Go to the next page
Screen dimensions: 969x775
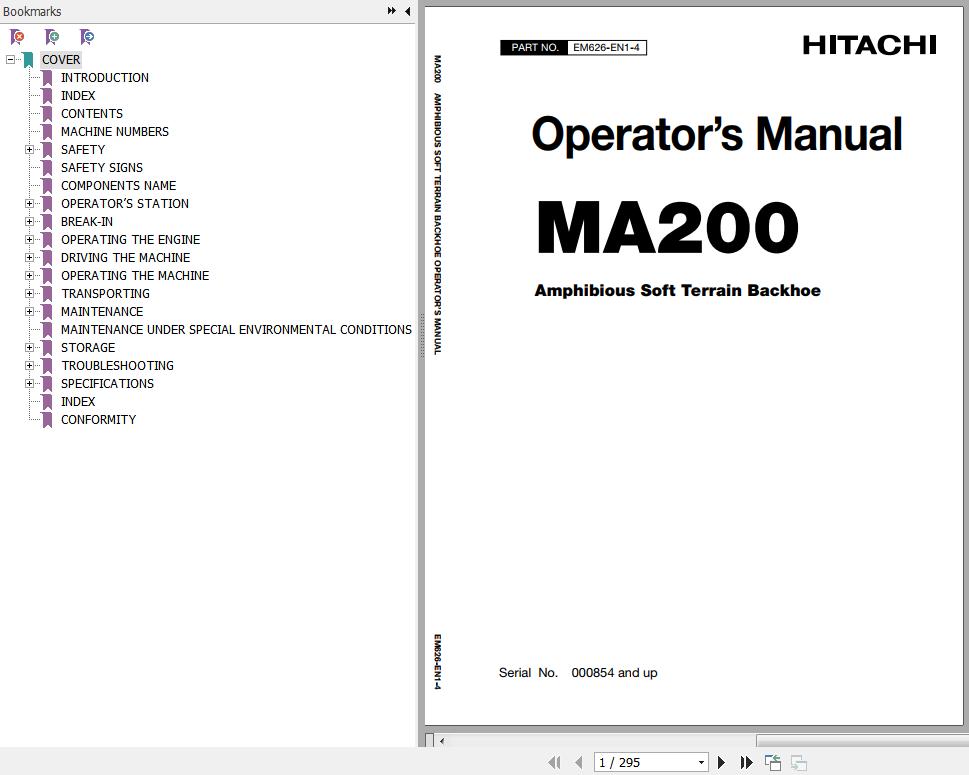pos(721,763)
